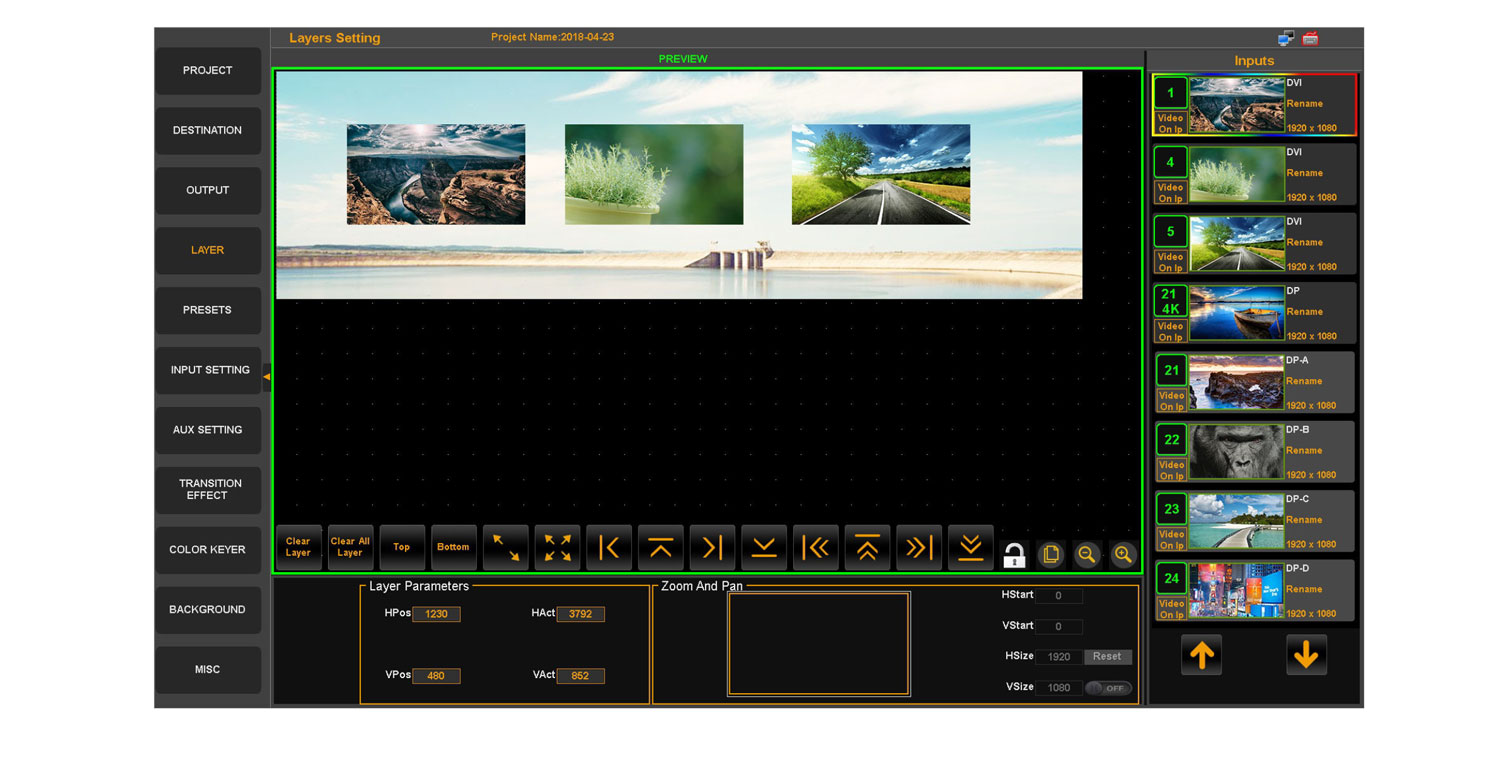Open the COLOR KEYER menu section
Image resolution: width=1500 pixels, height=777 pixels.
click(x=207, y=550)
